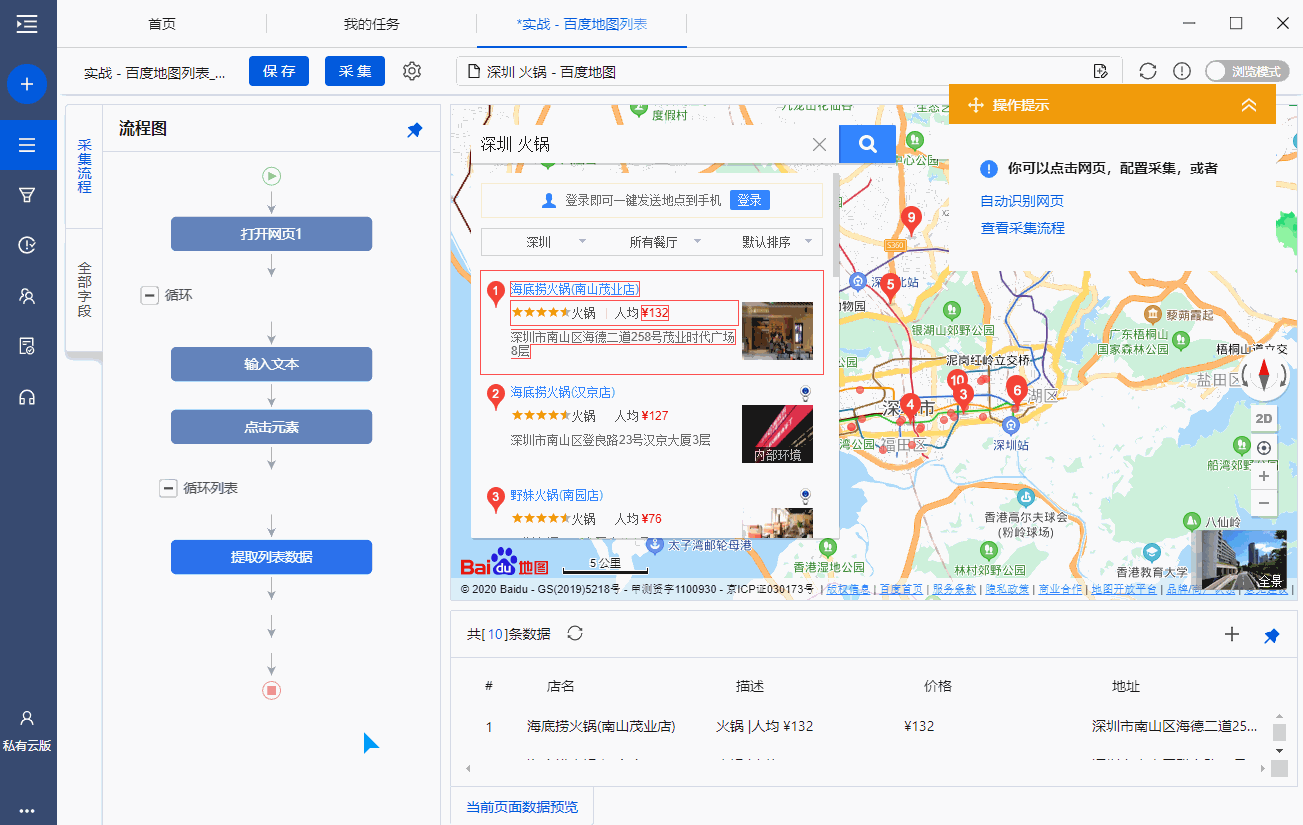
Task: Select the 提取列表数据 workflow step
Action: [272, 557]
